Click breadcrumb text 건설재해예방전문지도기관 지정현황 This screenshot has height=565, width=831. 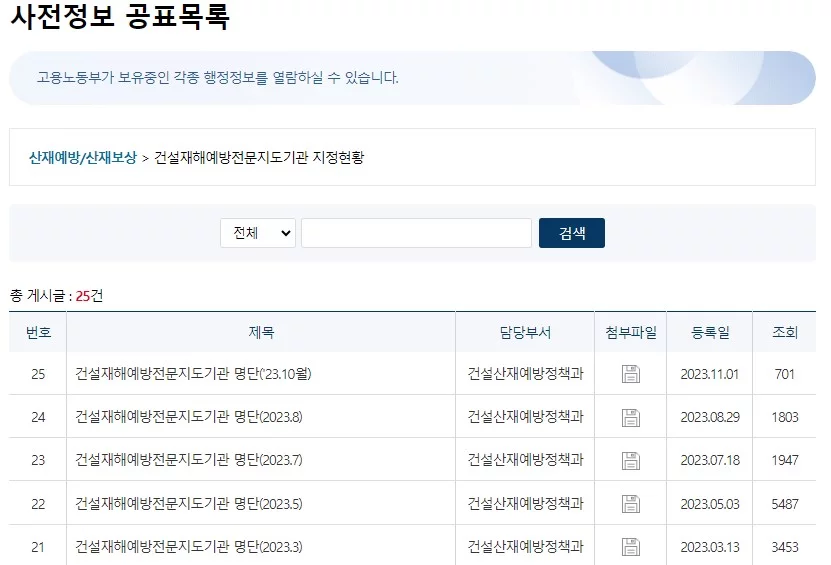pos(259,157)
